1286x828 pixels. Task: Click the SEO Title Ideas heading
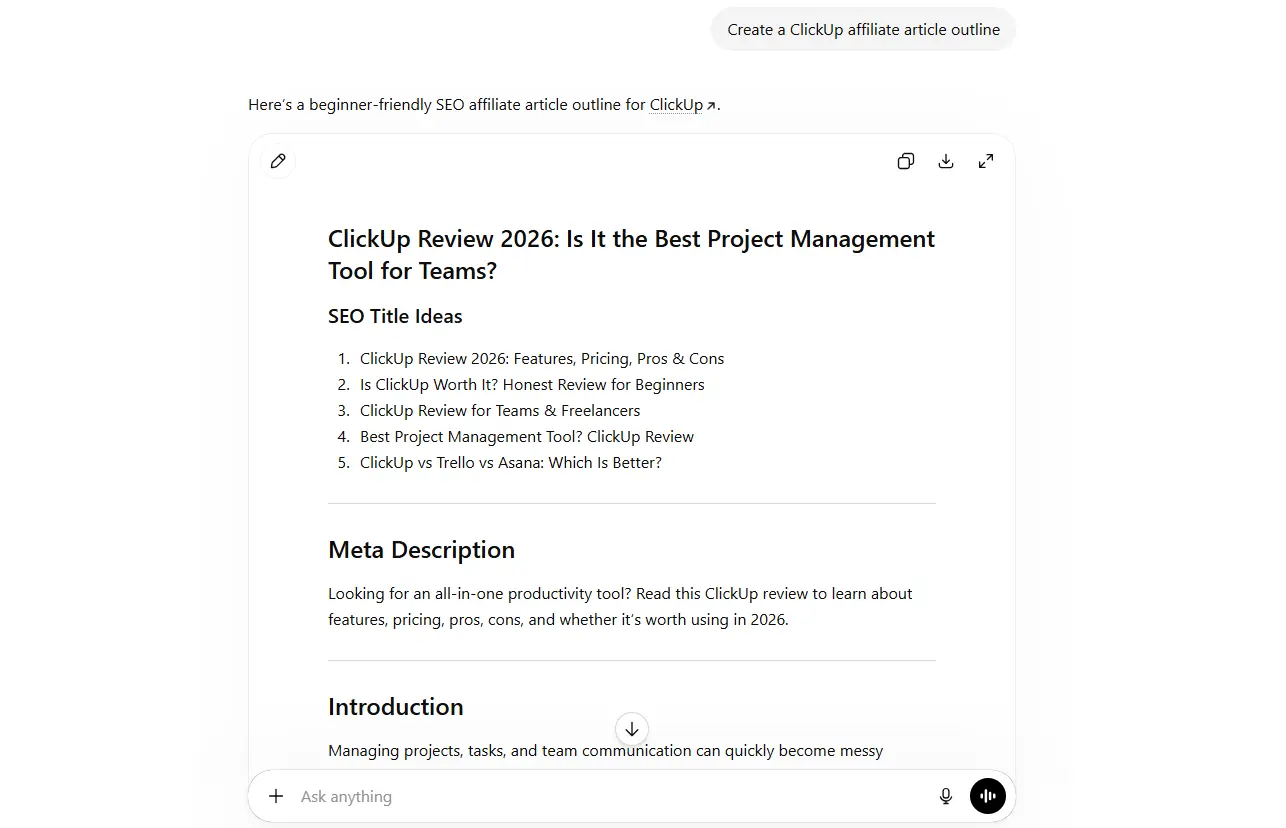click(x=395, y=316)
